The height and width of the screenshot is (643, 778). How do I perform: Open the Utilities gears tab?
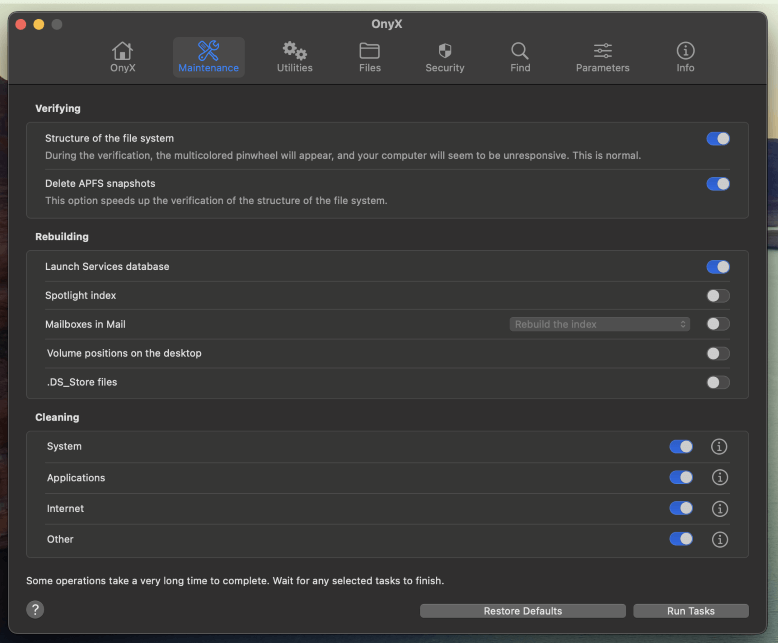click(295, 57)
